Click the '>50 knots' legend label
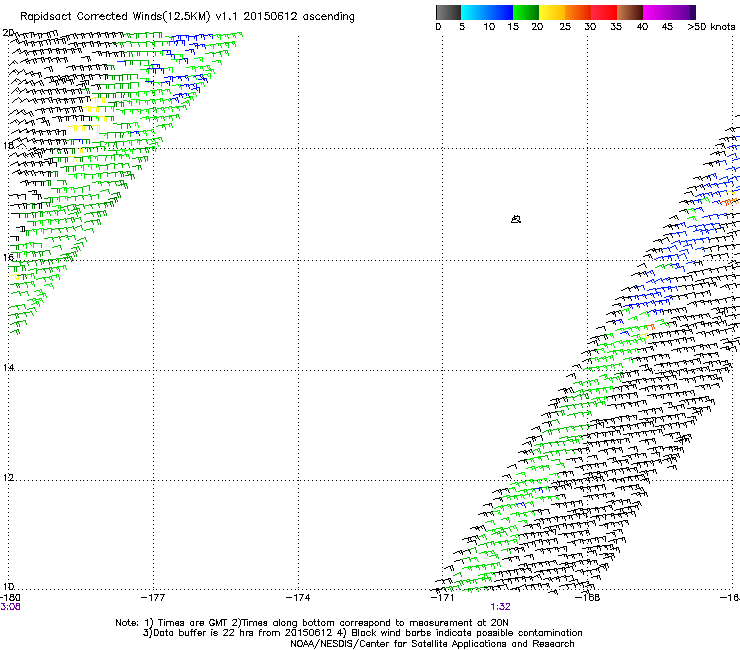This screenshot has height=650, width=740. point(711,27)
